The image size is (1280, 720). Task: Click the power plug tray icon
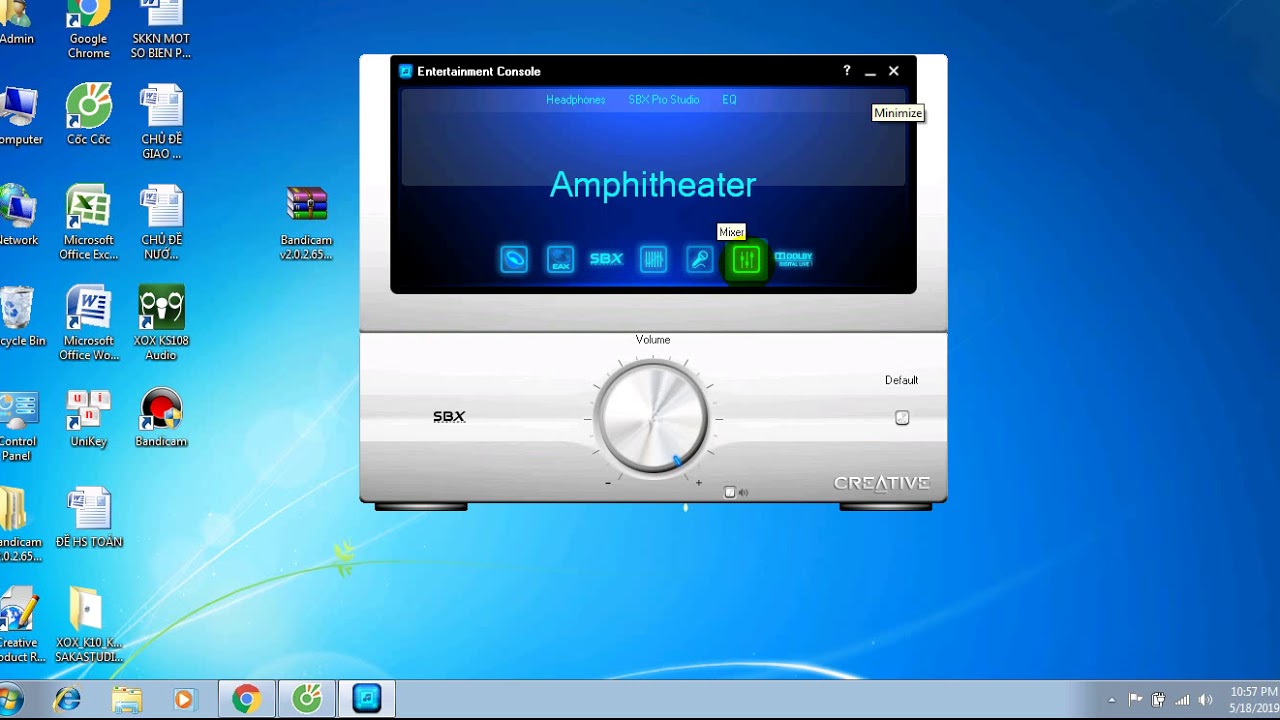(1158, 700)
